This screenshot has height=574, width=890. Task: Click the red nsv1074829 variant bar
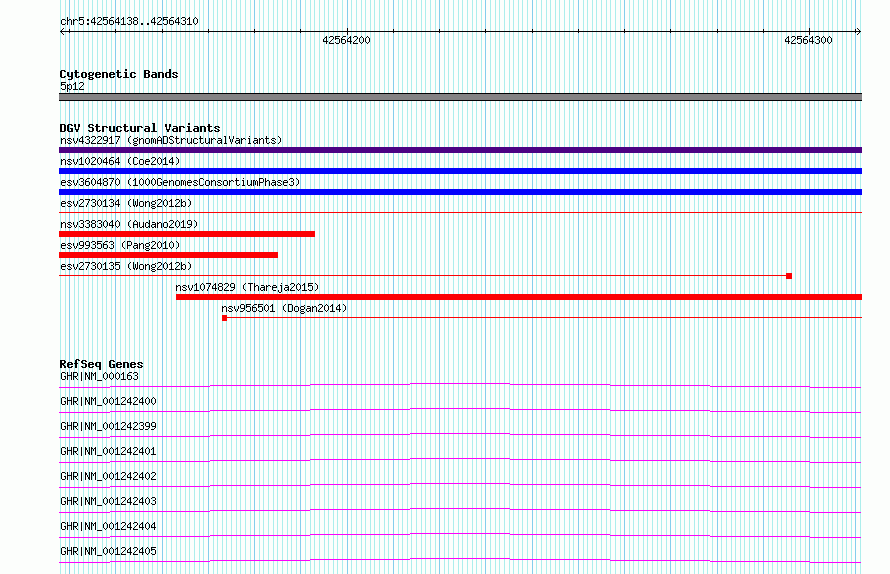pos(519,297)
